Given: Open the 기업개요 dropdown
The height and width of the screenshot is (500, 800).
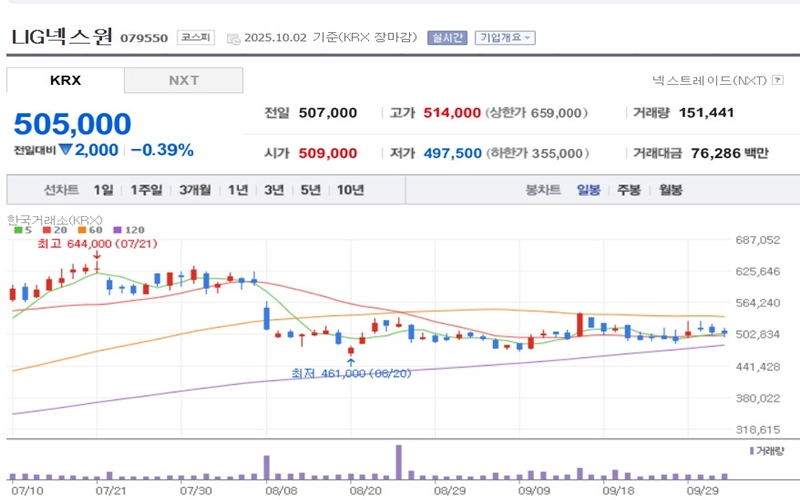Looking at the screenshot, I should click(x=505, y=38).
